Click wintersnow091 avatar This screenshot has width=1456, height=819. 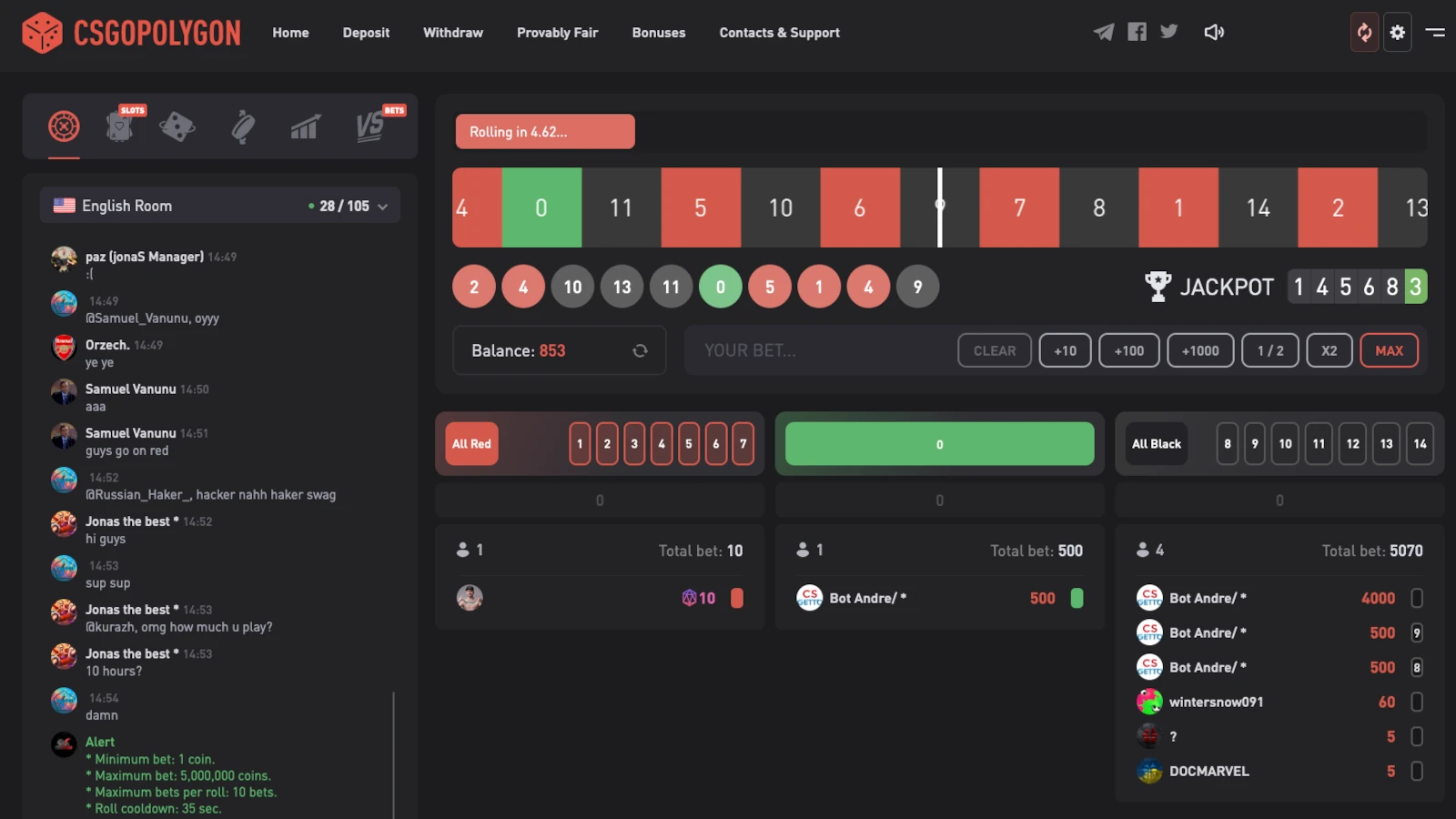coord(1149,702)
